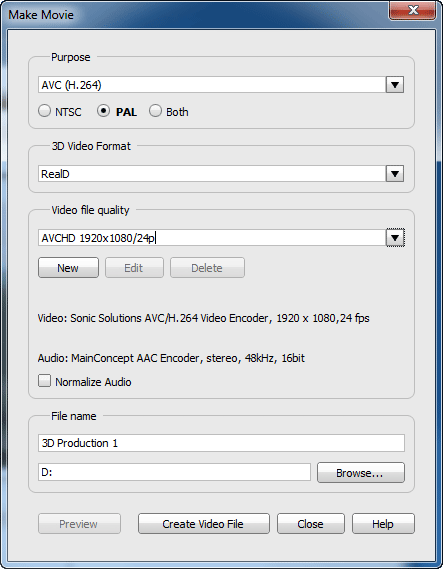The width and height of the screenshot is (443, 569).
Task: Click the AVC (H.264) purpose combo box
Action: pyautogui.click(x=212, y=85)
